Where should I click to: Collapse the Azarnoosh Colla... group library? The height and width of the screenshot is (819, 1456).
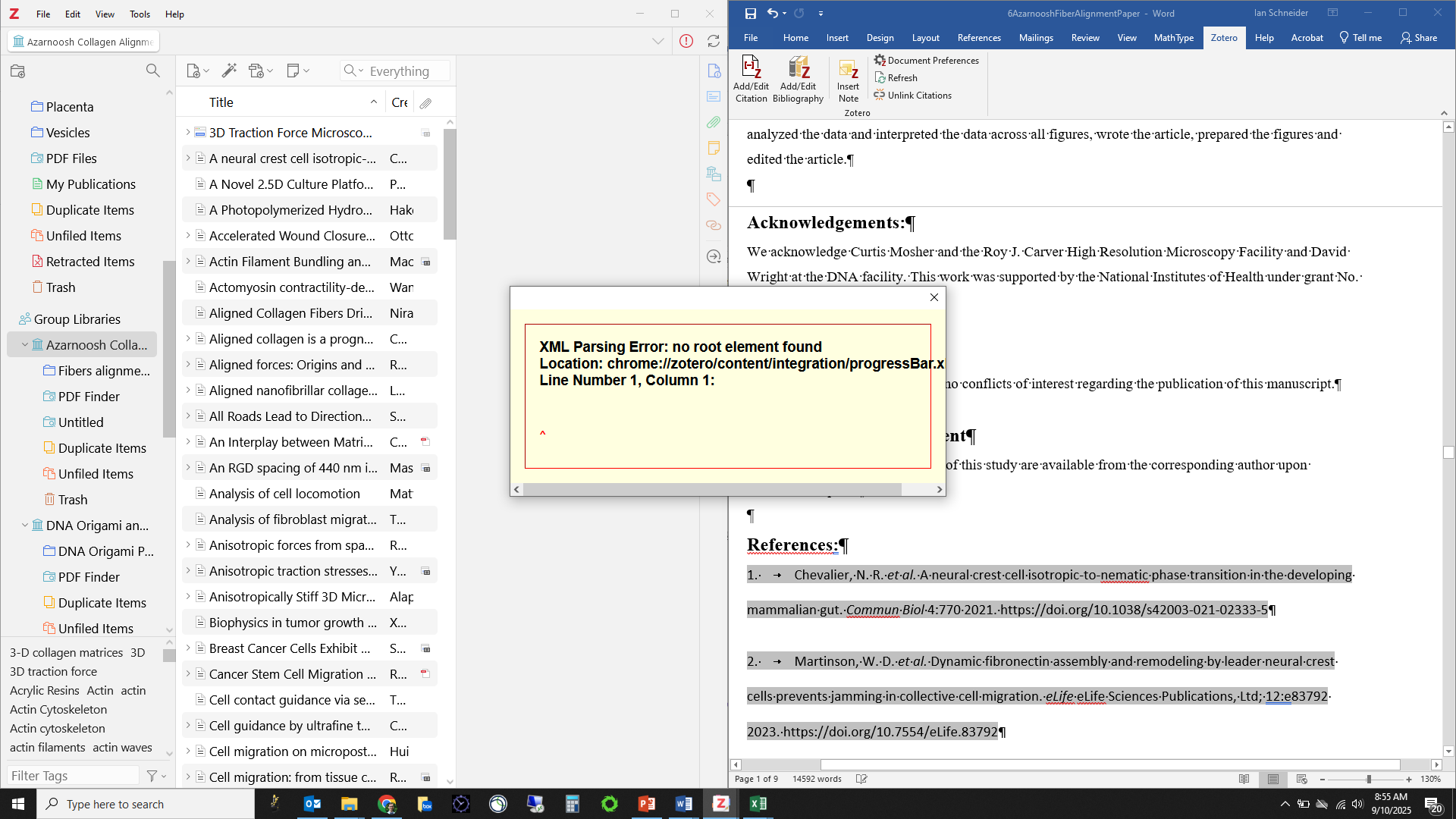click(25, 344)
